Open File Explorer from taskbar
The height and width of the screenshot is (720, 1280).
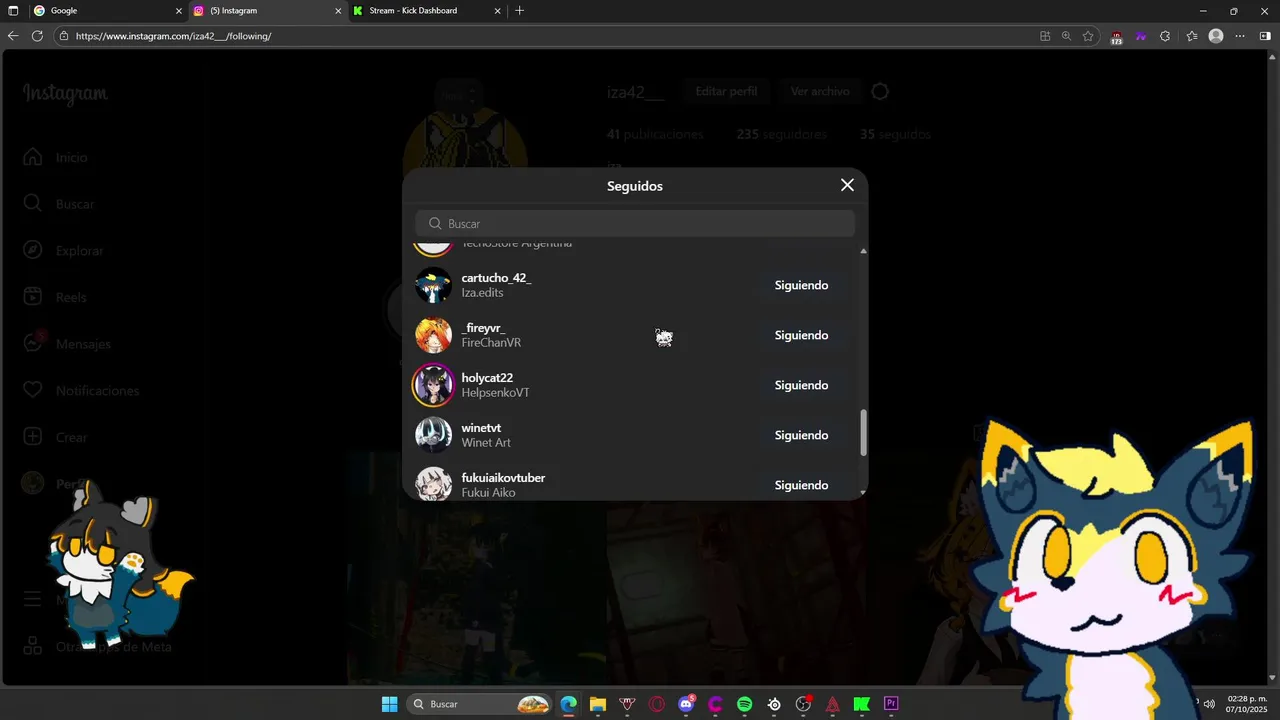coord(598,704)
